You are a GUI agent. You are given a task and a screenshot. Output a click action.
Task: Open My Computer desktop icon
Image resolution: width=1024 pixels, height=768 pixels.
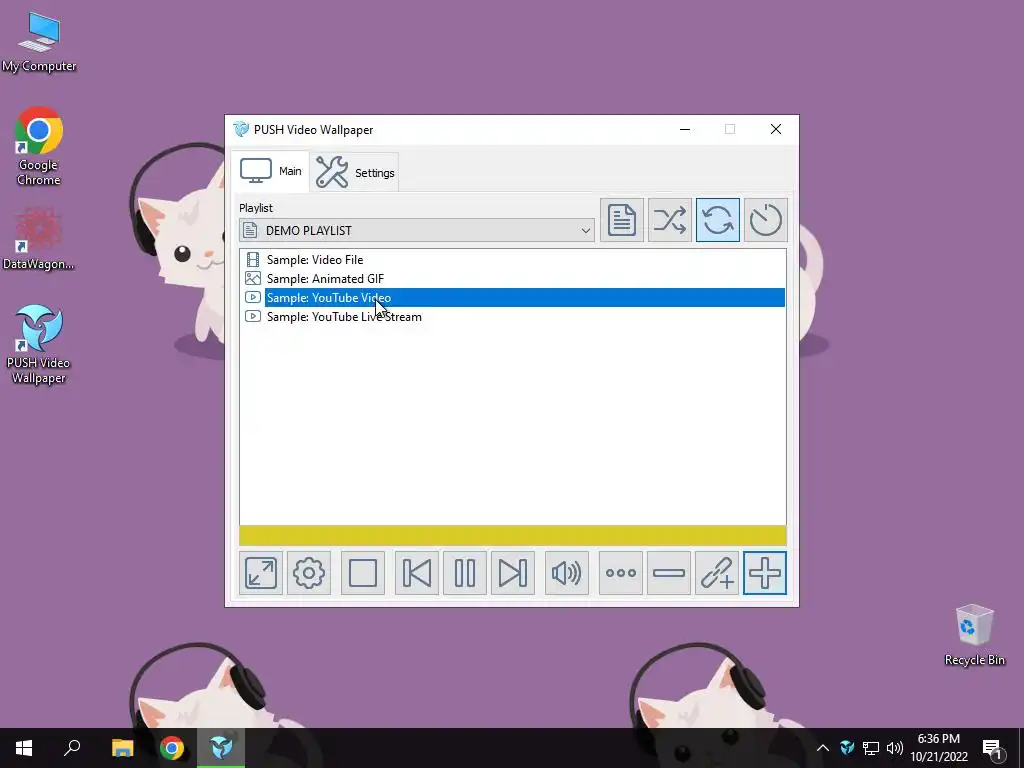tap(39, 42)
